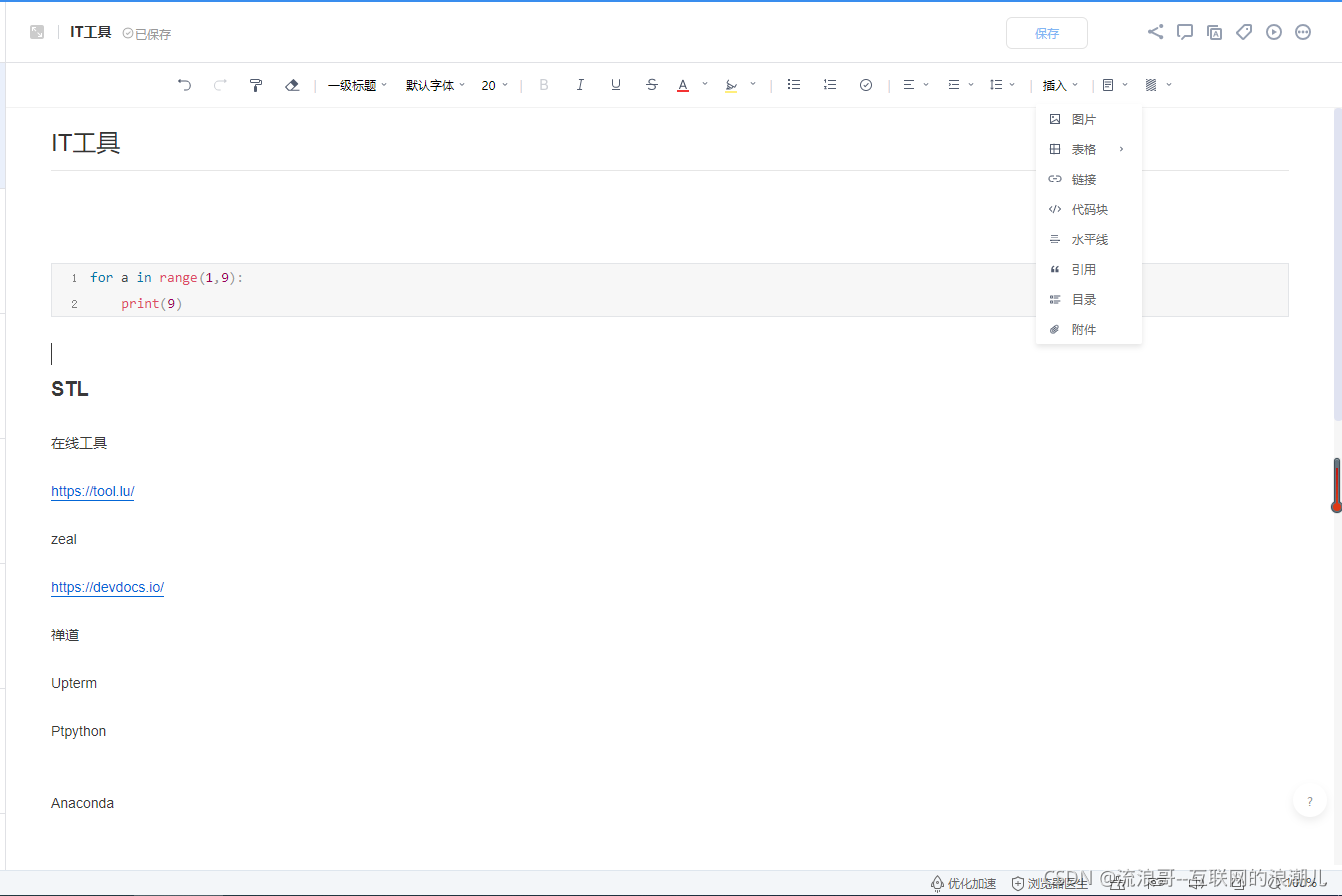Choose 链接 from the insert menu
The image size is (1342, 896).
pyautogui.click(x=1089, y=179)
